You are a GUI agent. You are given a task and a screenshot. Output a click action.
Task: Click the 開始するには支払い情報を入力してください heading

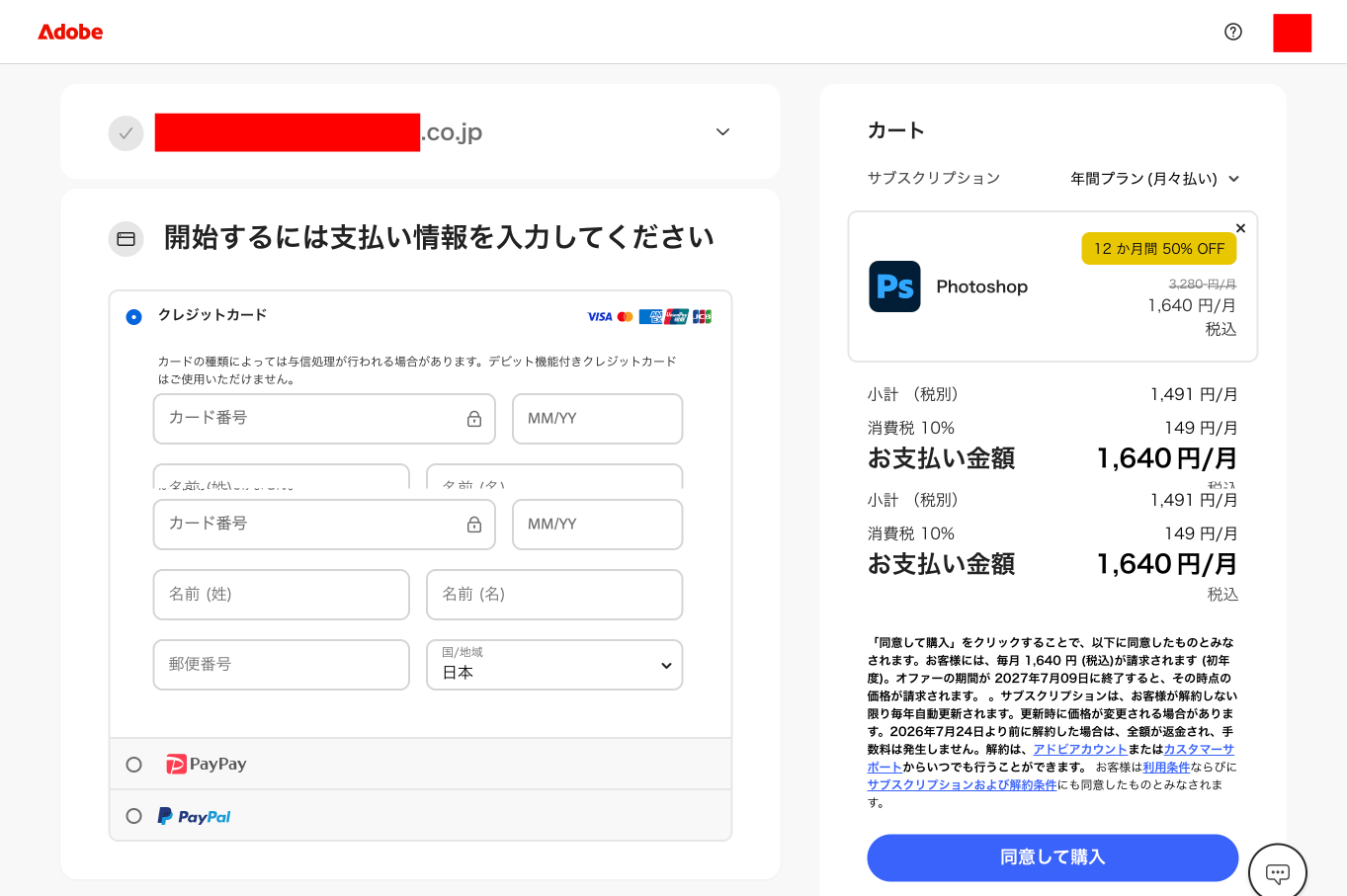pyautogui.click(x=439, y=238)
